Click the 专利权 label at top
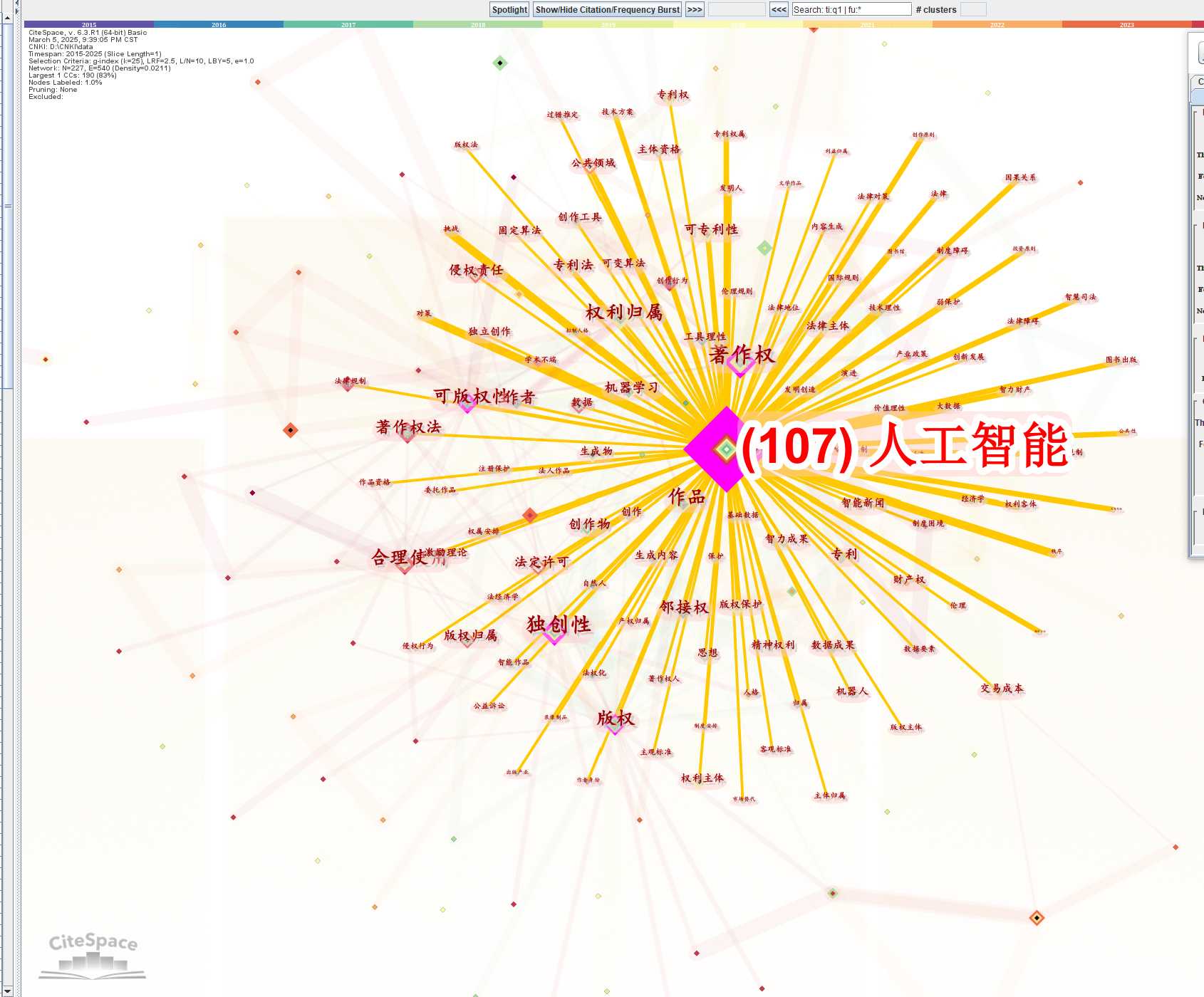 673,95
